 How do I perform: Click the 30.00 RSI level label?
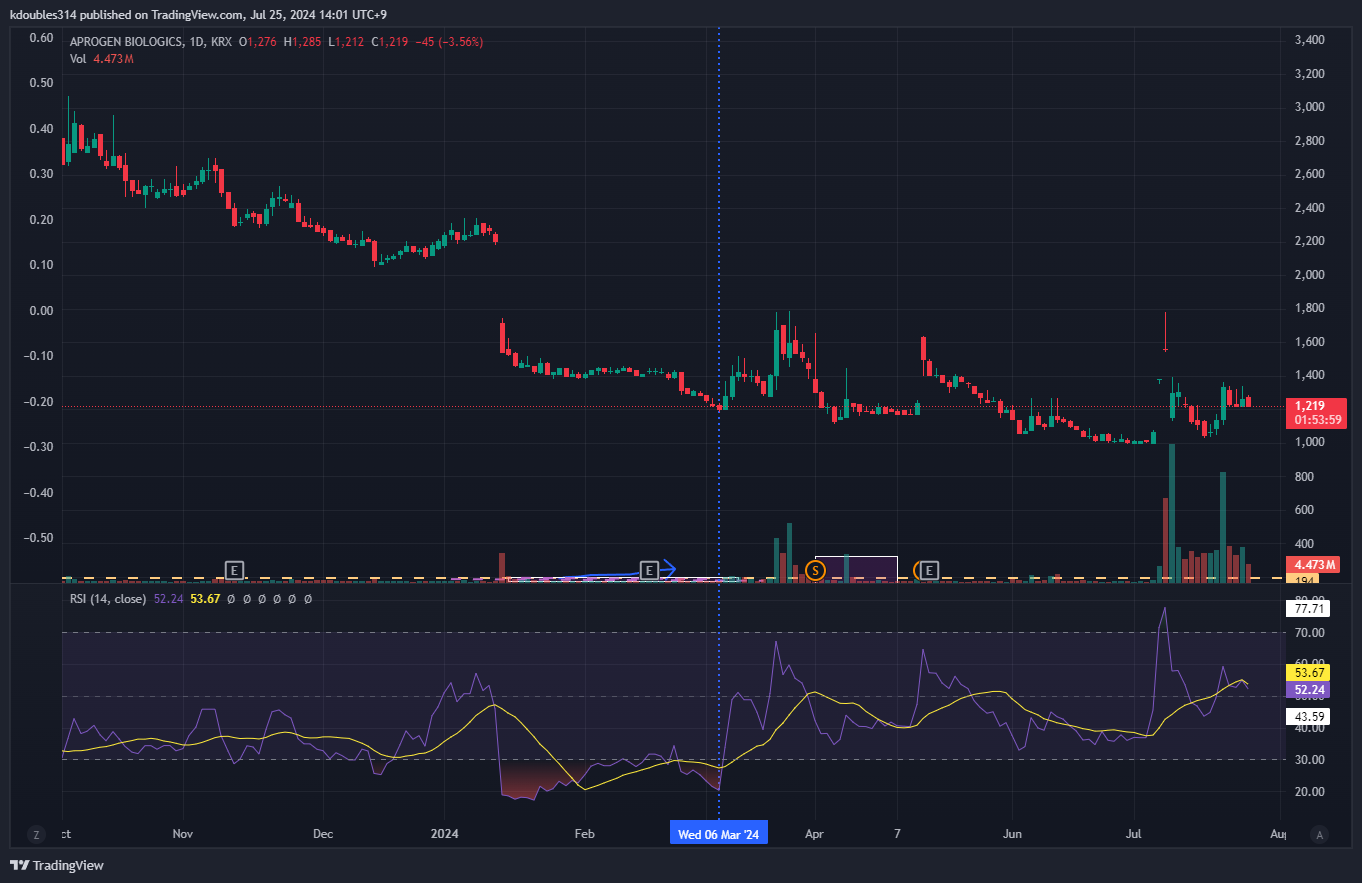(1310, 760)
